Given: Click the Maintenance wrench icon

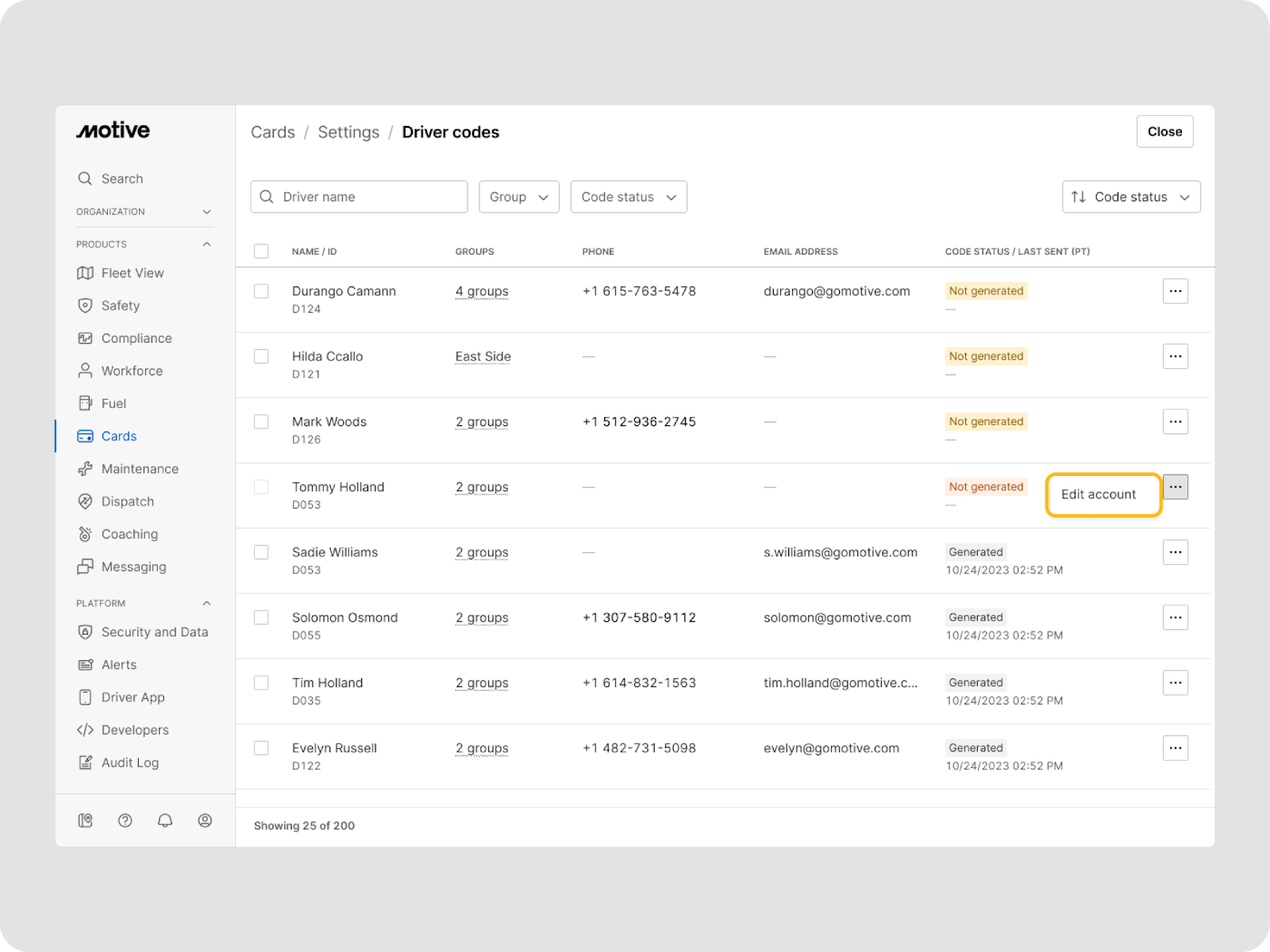Looking at the screenshot, I should [85, 469].
